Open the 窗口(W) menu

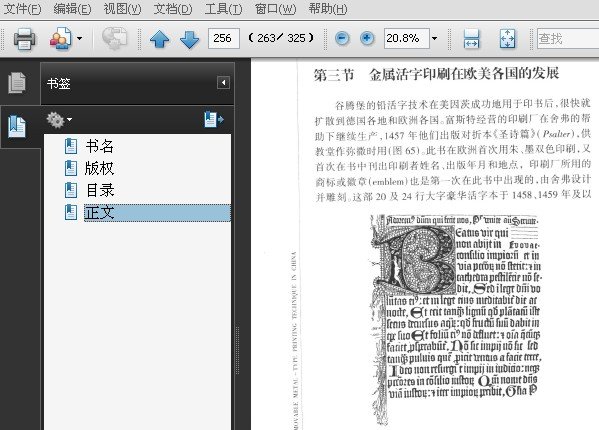(x=275, y=8)
